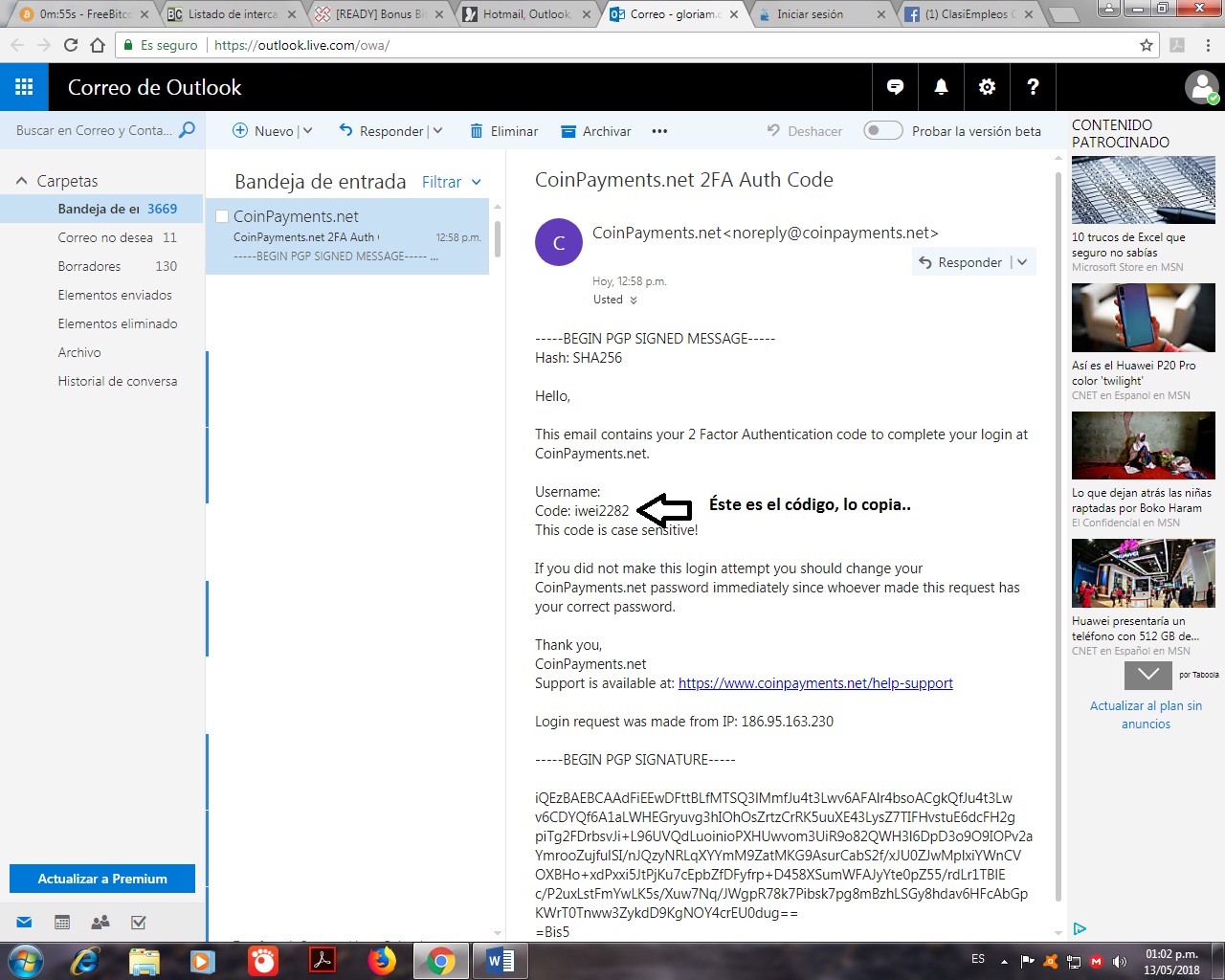Open the Outlook app launcher grid
The height and width of the screenshot is (980, 1225).
pyautogui.click(x=24, y=87)
